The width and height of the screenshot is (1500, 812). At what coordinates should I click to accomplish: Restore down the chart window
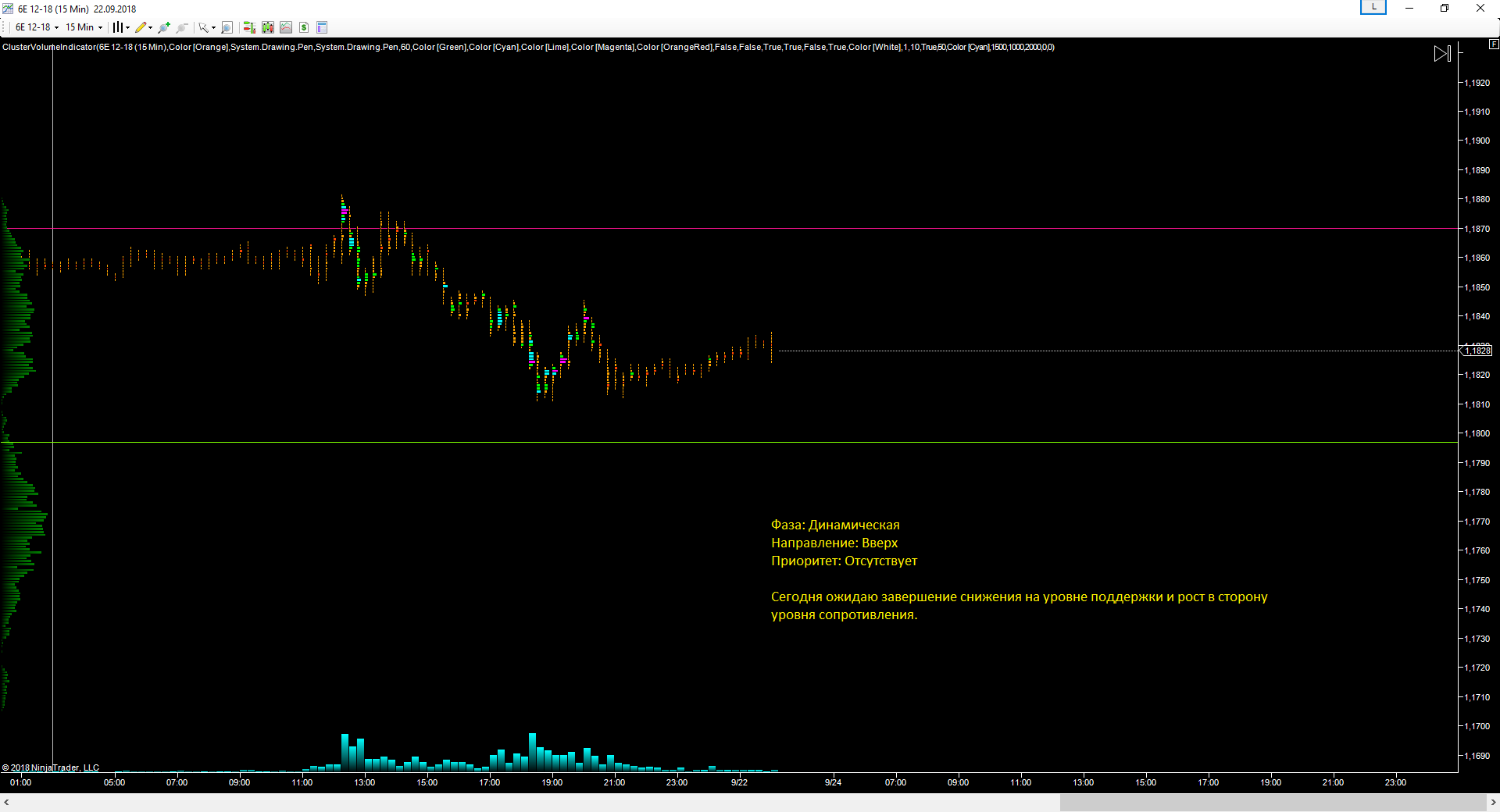coord(1445,8)
